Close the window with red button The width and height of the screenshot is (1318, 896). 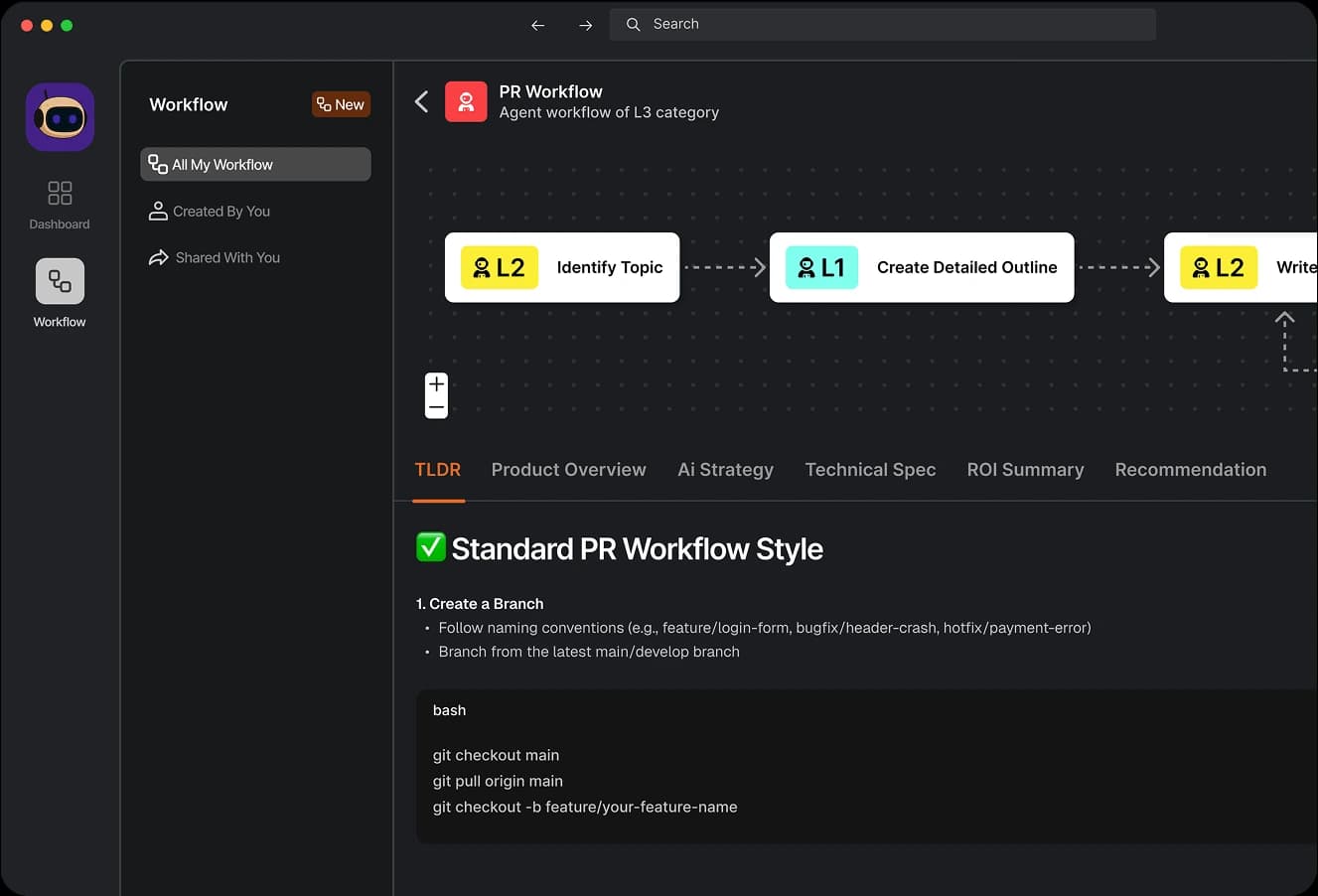27,25
